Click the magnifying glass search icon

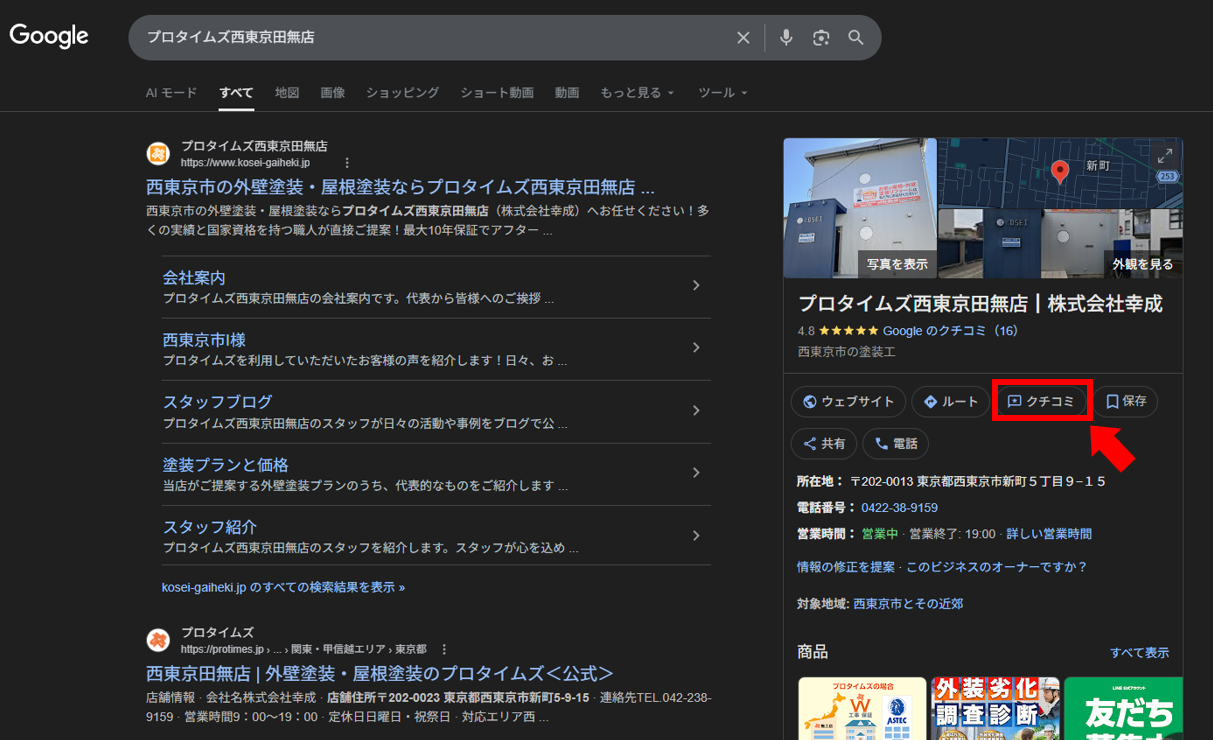(856, 37)
